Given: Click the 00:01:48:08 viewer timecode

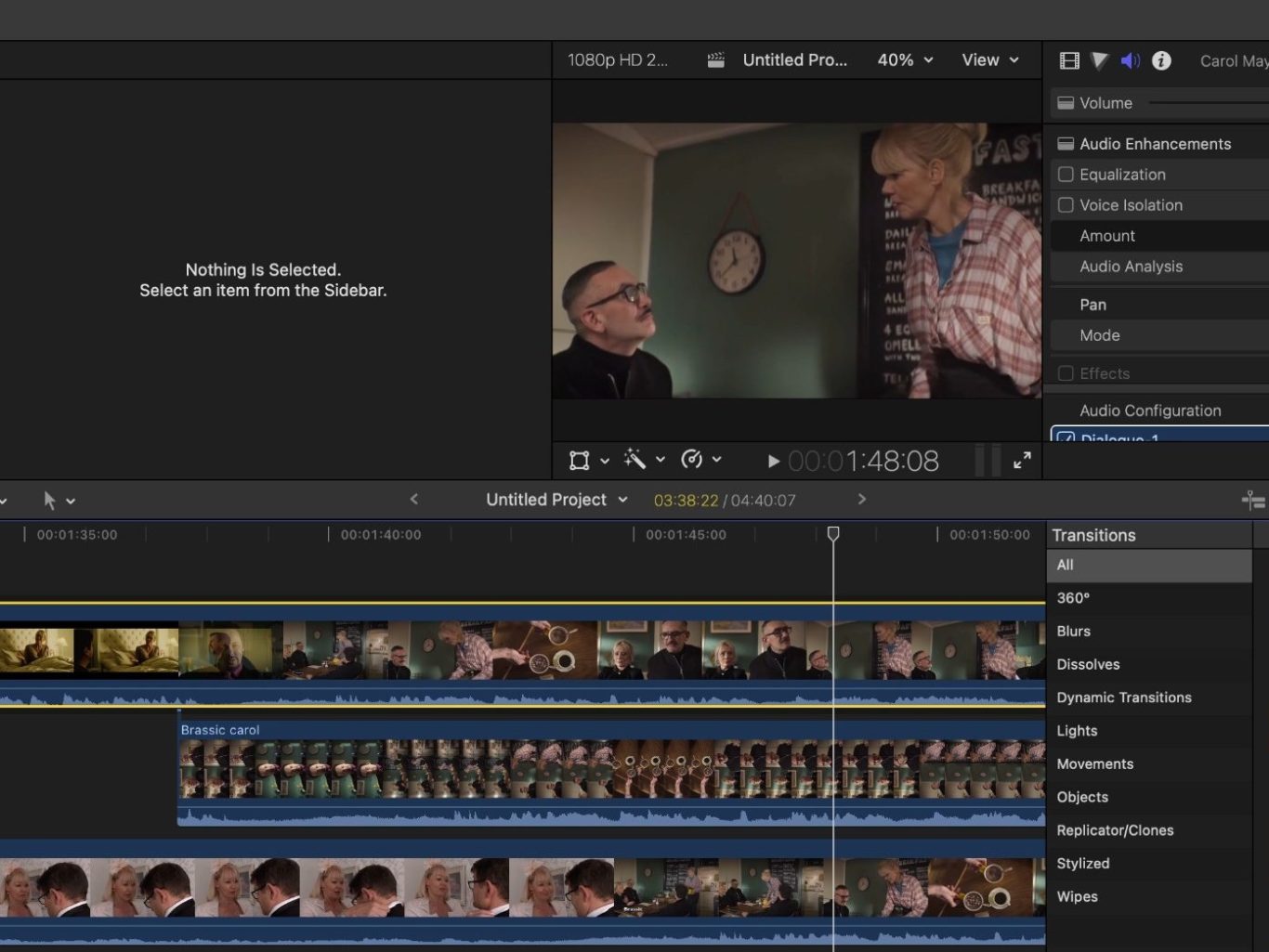Looking at the screenshot, I should (863, 461).
